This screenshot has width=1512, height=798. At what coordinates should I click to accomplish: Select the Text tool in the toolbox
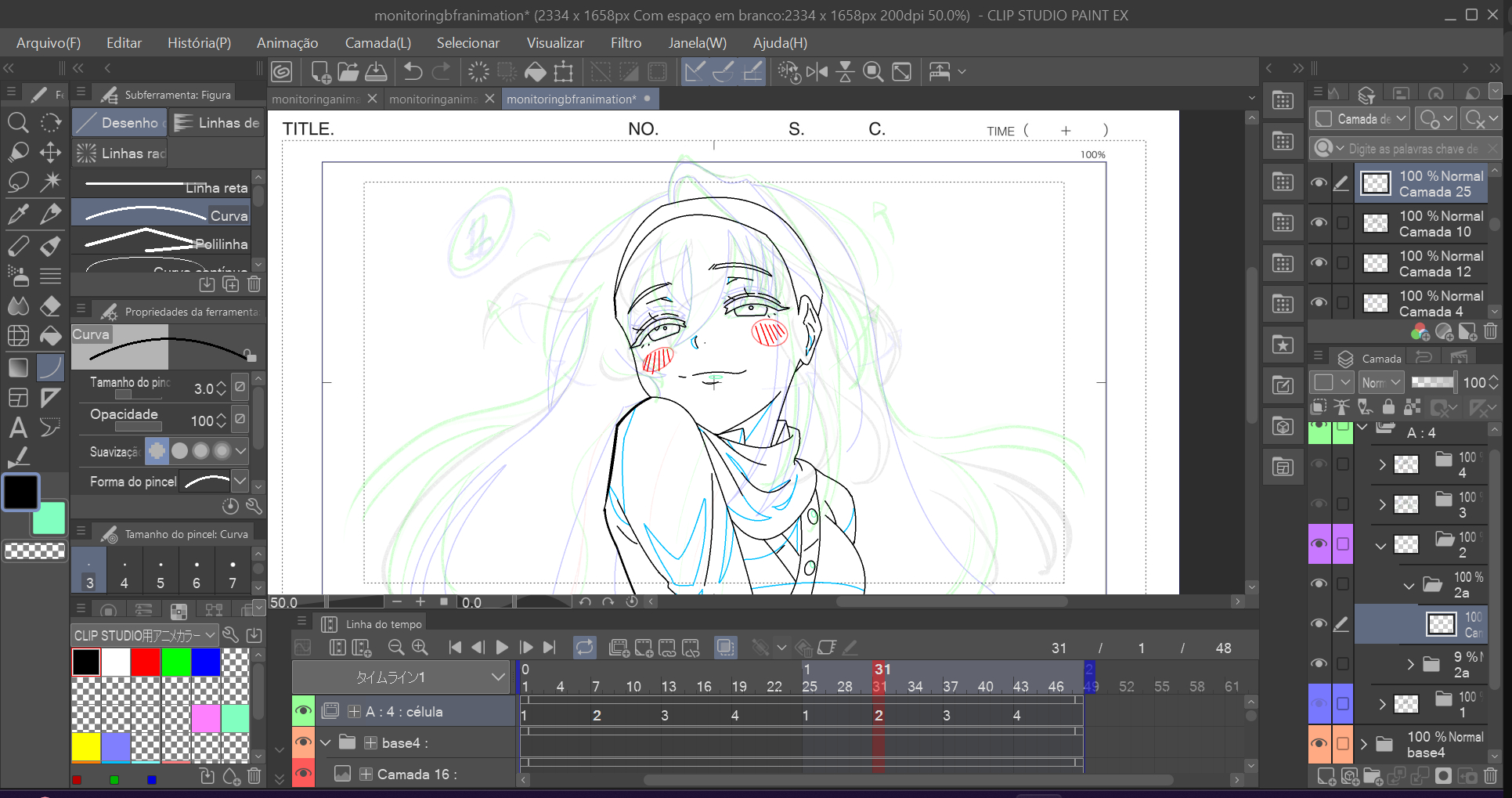pyautogui.click(x=17, y=428)
